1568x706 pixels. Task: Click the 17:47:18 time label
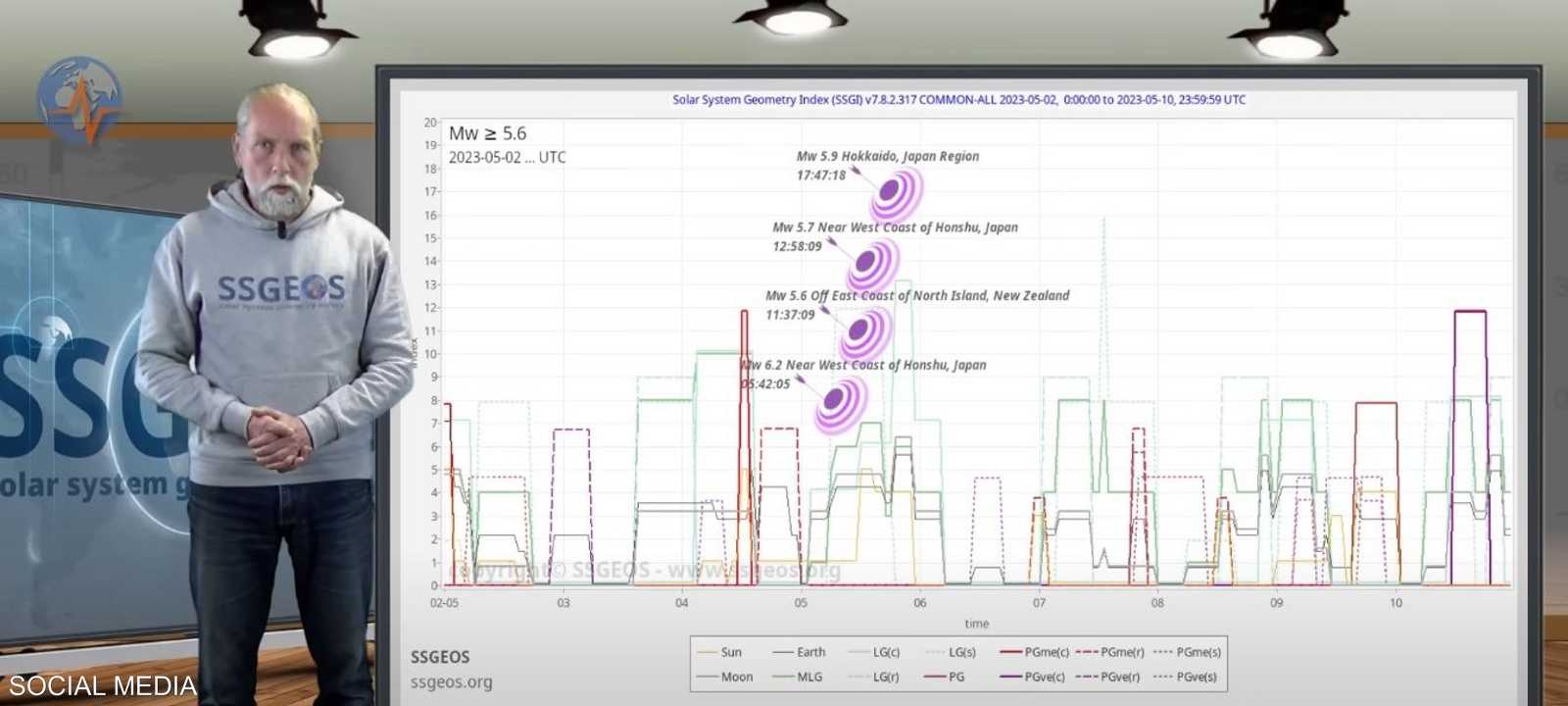point(821,176)
